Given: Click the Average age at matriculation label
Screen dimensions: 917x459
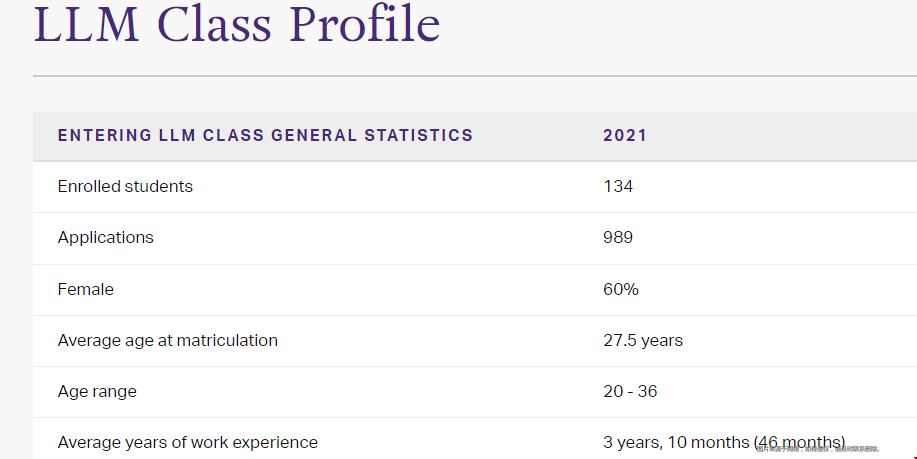Looking at the screenshot, I should click(168, 340).
